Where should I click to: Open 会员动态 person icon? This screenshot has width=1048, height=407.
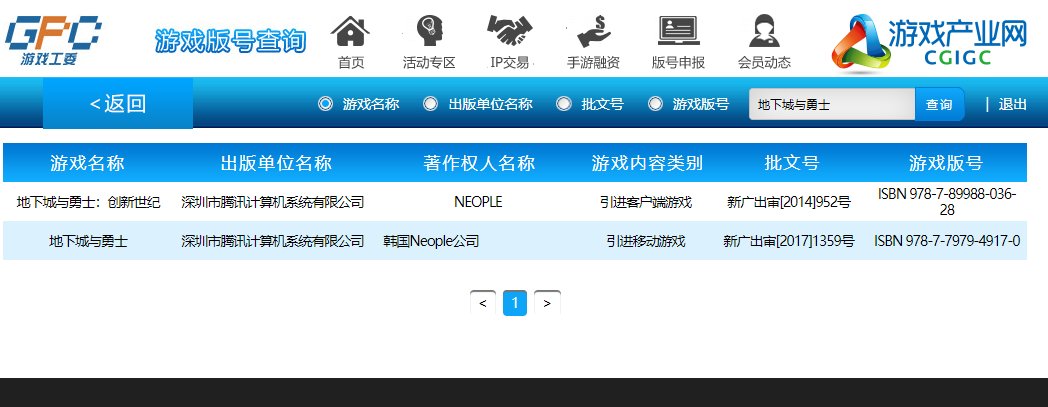point(764,32)
